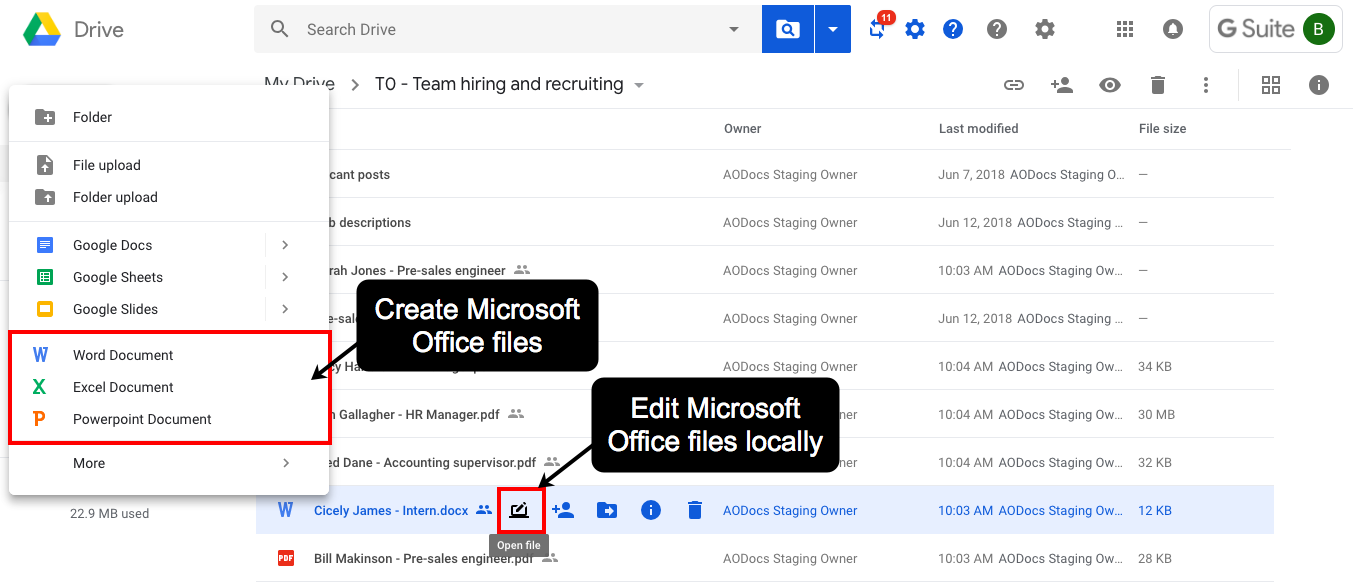1353x587 pixels.
Task: Expand the More submenu arrow
Action: 286,463
